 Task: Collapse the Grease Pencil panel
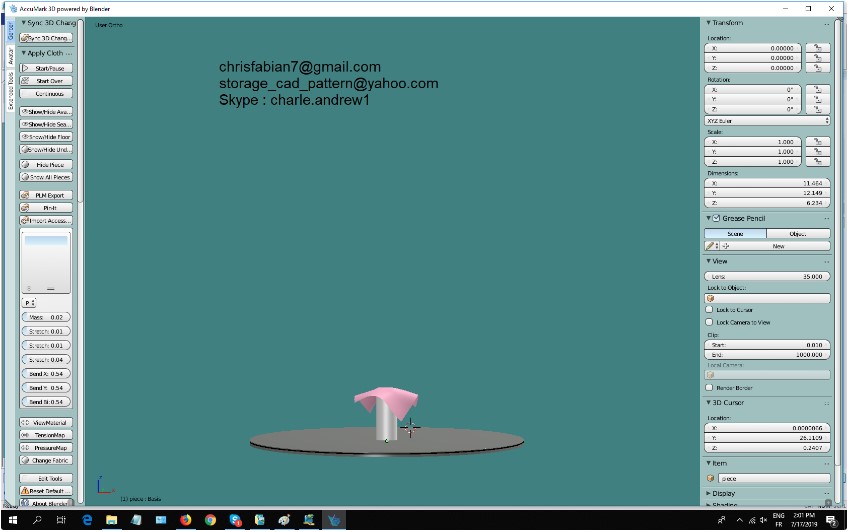pos(709,218)
